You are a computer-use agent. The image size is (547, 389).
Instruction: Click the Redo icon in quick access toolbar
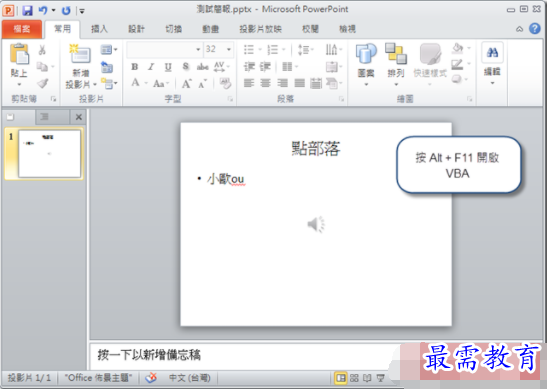click(66, 10)
